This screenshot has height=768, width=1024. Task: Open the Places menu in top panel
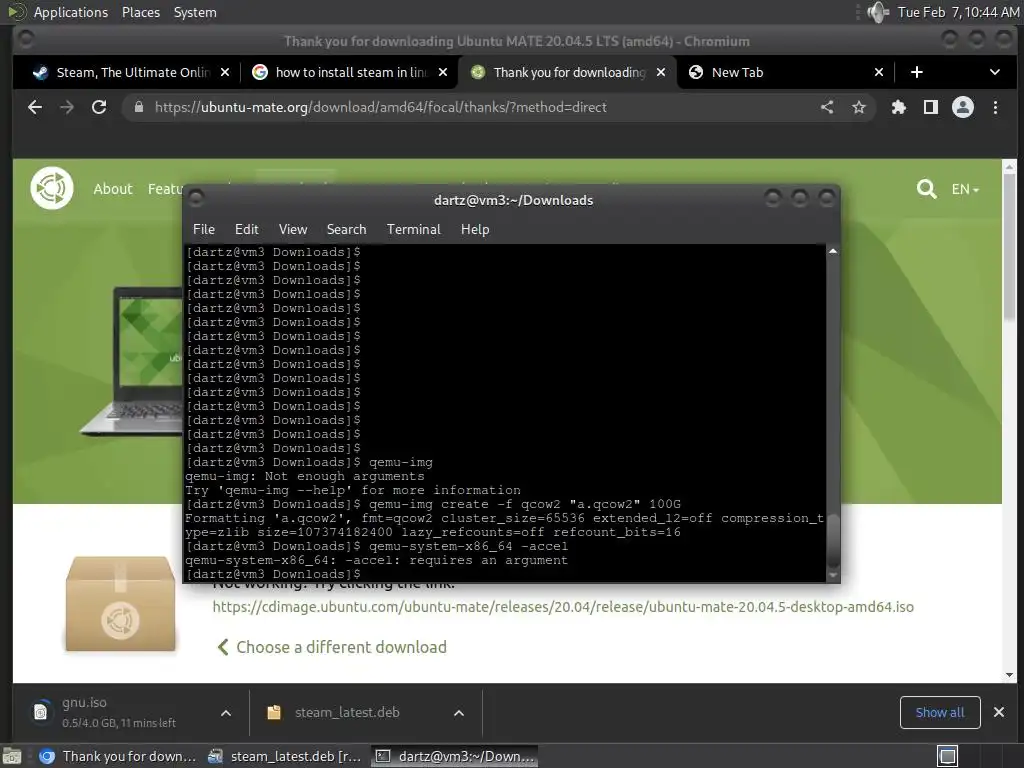(140, 12)
